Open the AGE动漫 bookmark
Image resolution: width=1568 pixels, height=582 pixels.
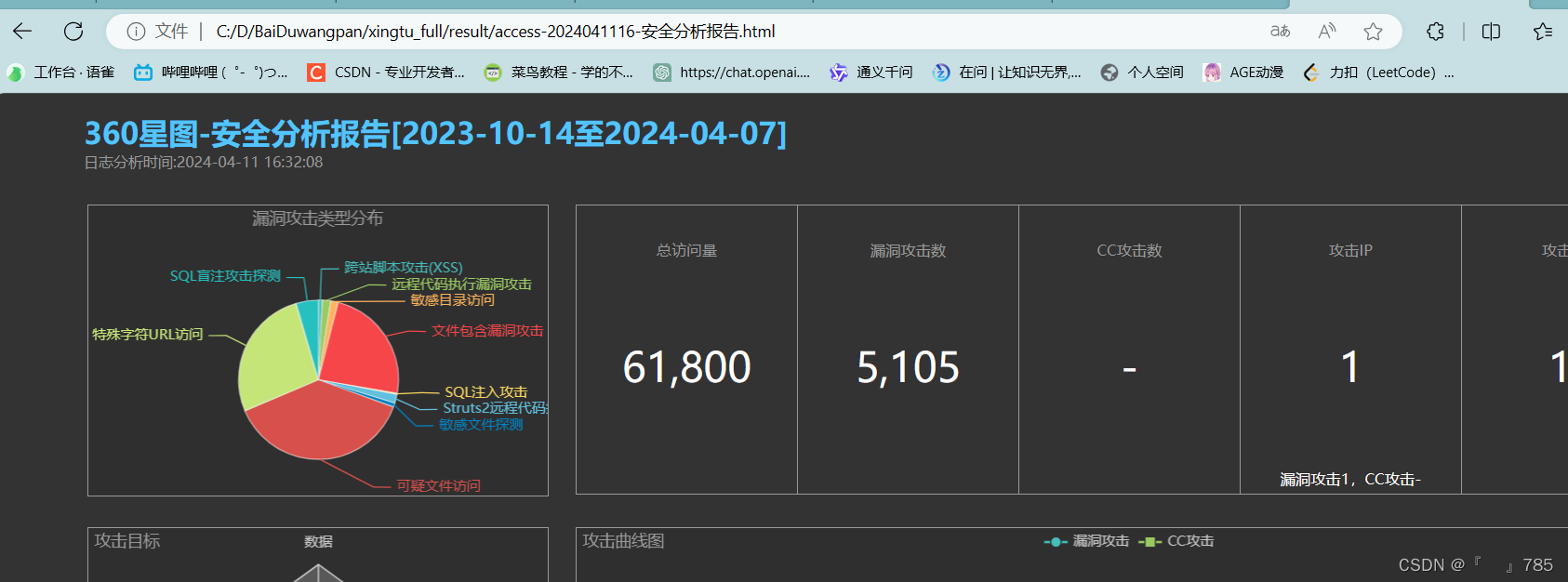pyautogui.click(x=1243, y=73)
